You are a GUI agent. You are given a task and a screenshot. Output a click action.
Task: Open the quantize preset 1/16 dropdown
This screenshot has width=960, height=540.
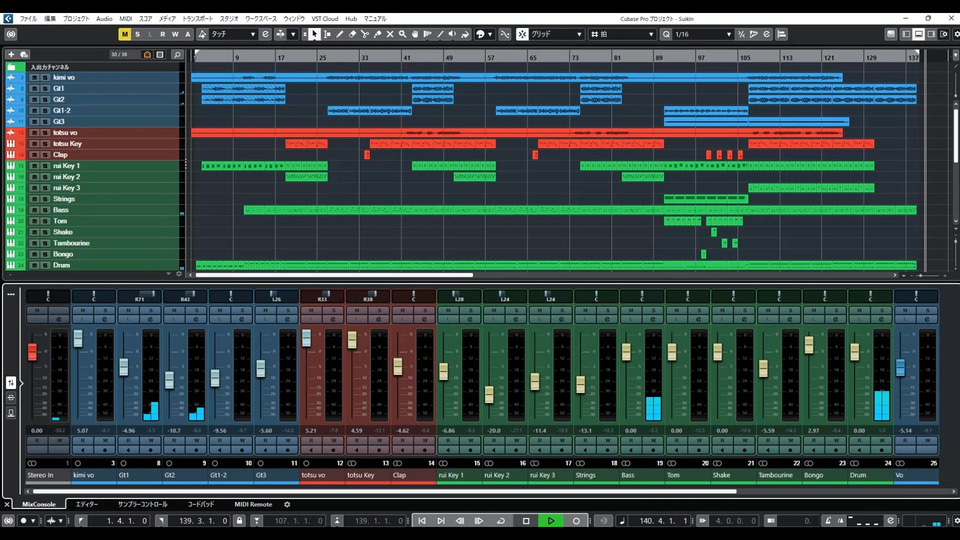point(703,34)
